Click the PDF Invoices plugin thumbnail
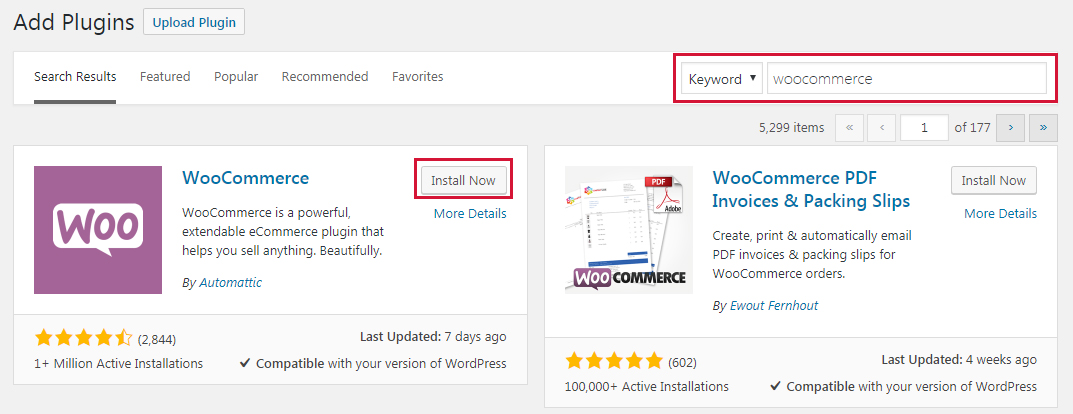This screenshot has height=414, width=1073. [629, 230]
